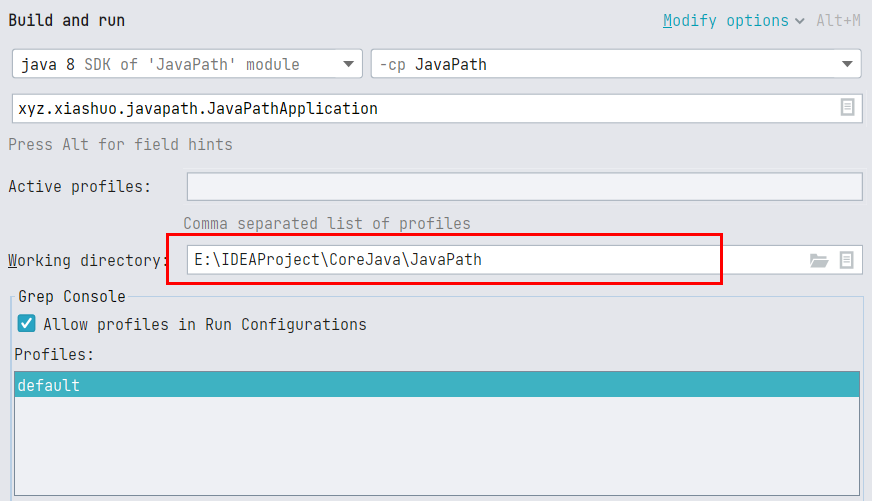Expand the chevron next to Modify options
Screen dimensions: 872x501
(x=800, y=21)
